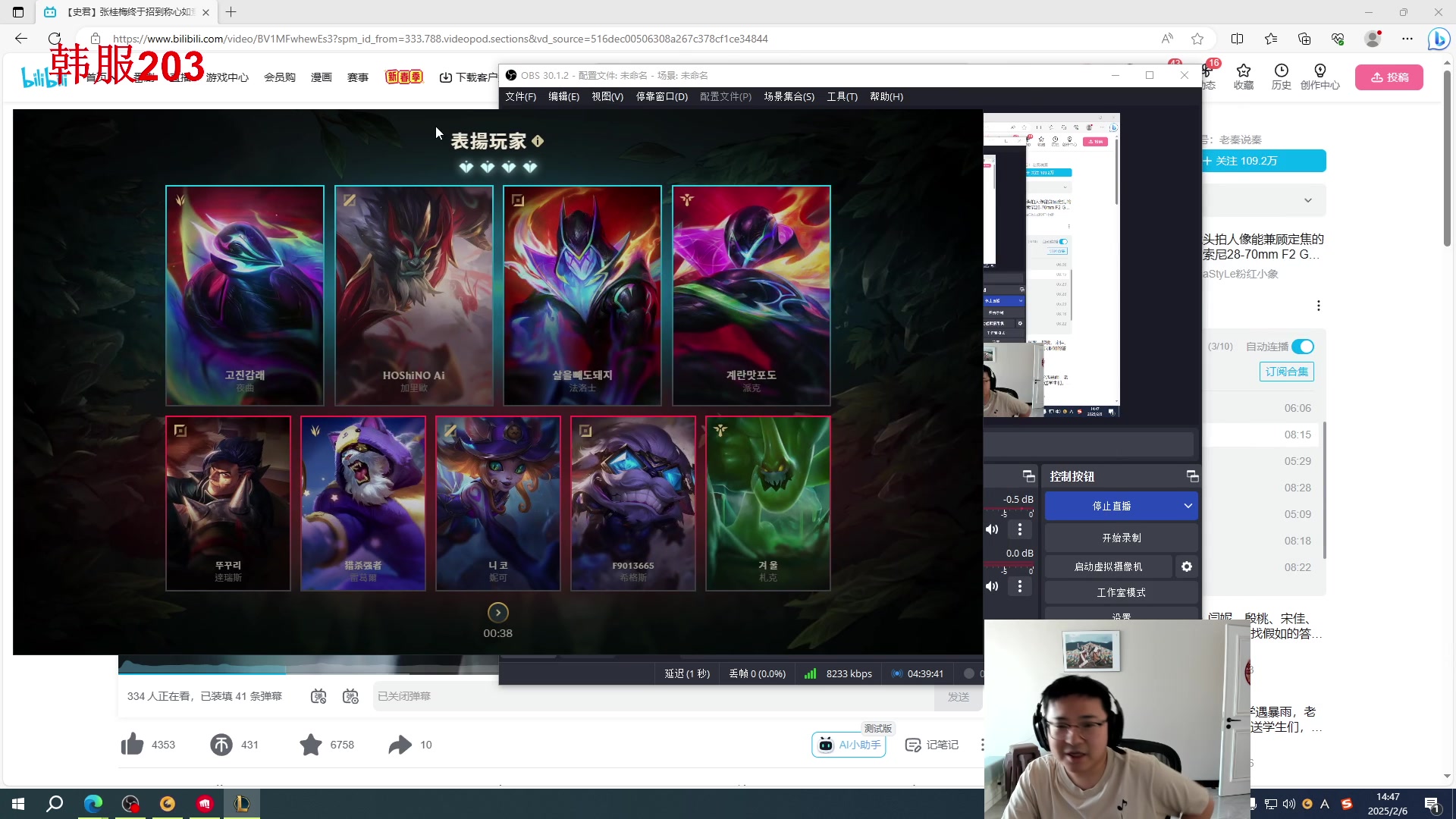Open the Copilot sidebar icon
The image size is (1456, 819).
[x=1438, y=39]
